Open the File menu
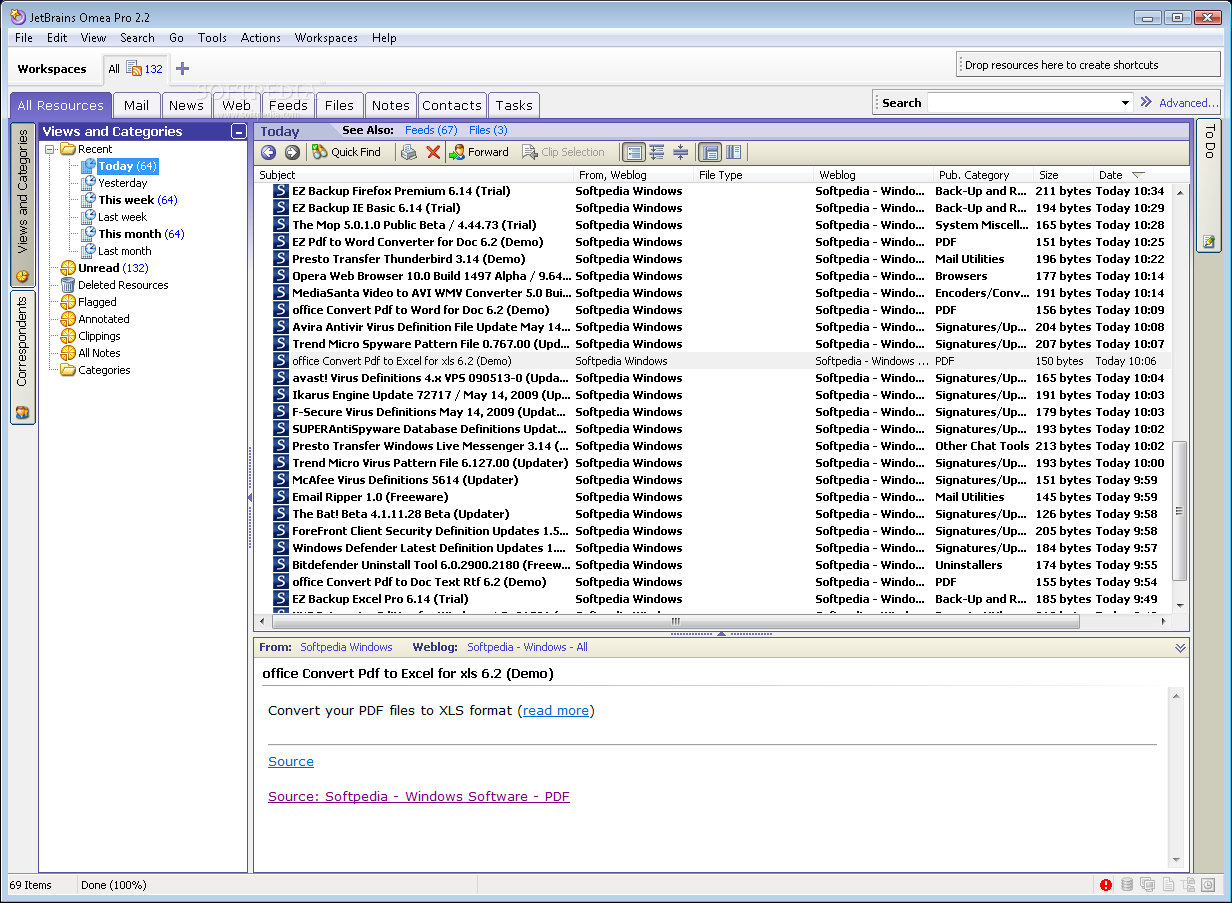The width and height of the screenshot is (1232, 903). [x=24, y=38]
